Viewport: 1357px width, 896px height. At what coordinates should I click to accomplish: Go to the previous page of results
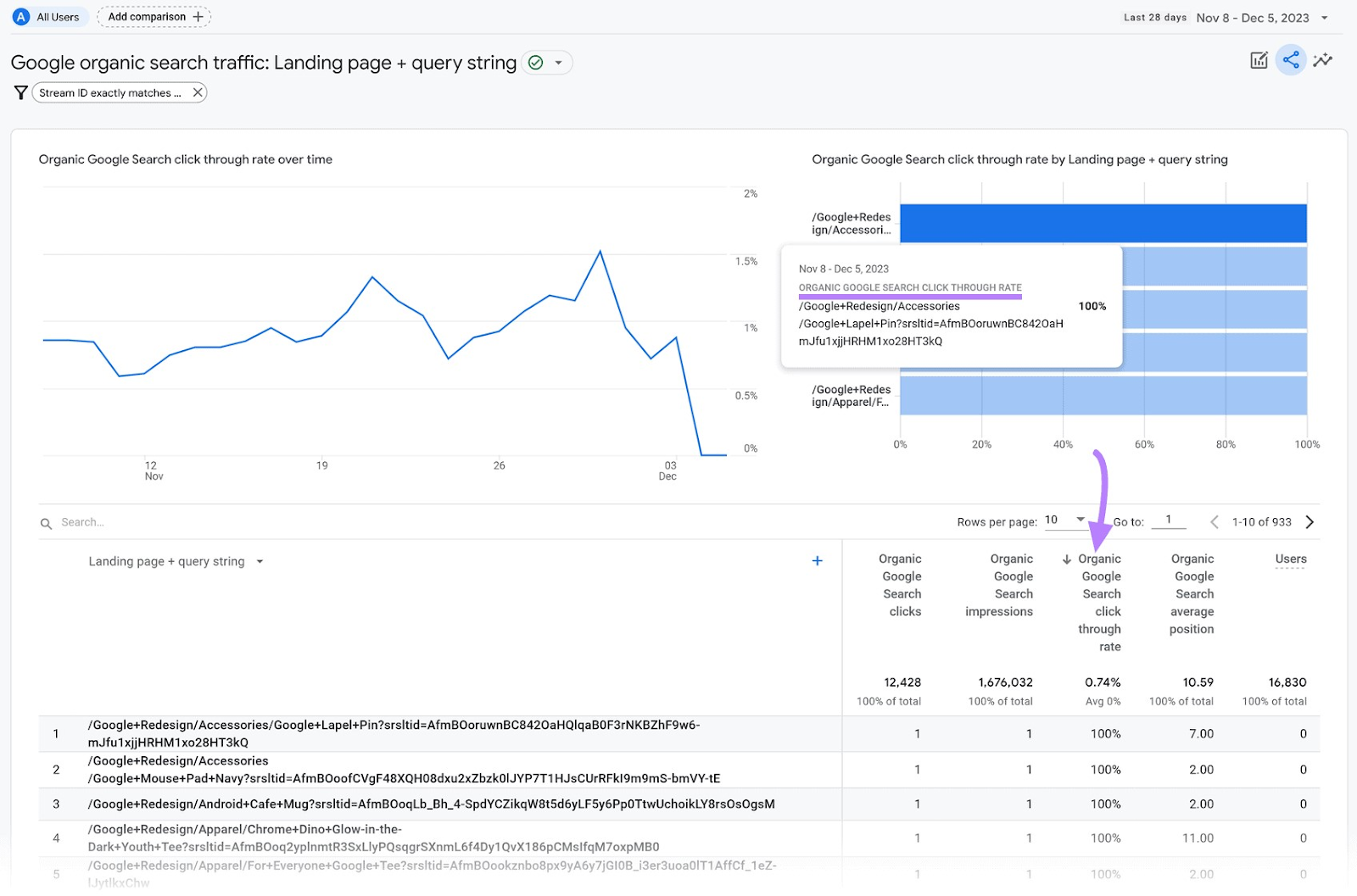point(1214,522)
